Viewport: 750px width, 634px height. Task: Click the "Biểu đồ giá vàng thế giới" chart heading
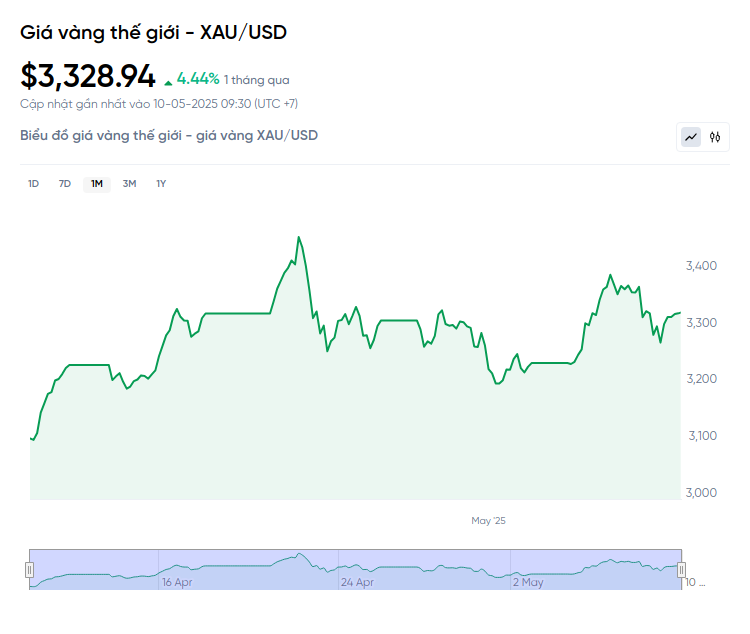click(x=169, y=135)
